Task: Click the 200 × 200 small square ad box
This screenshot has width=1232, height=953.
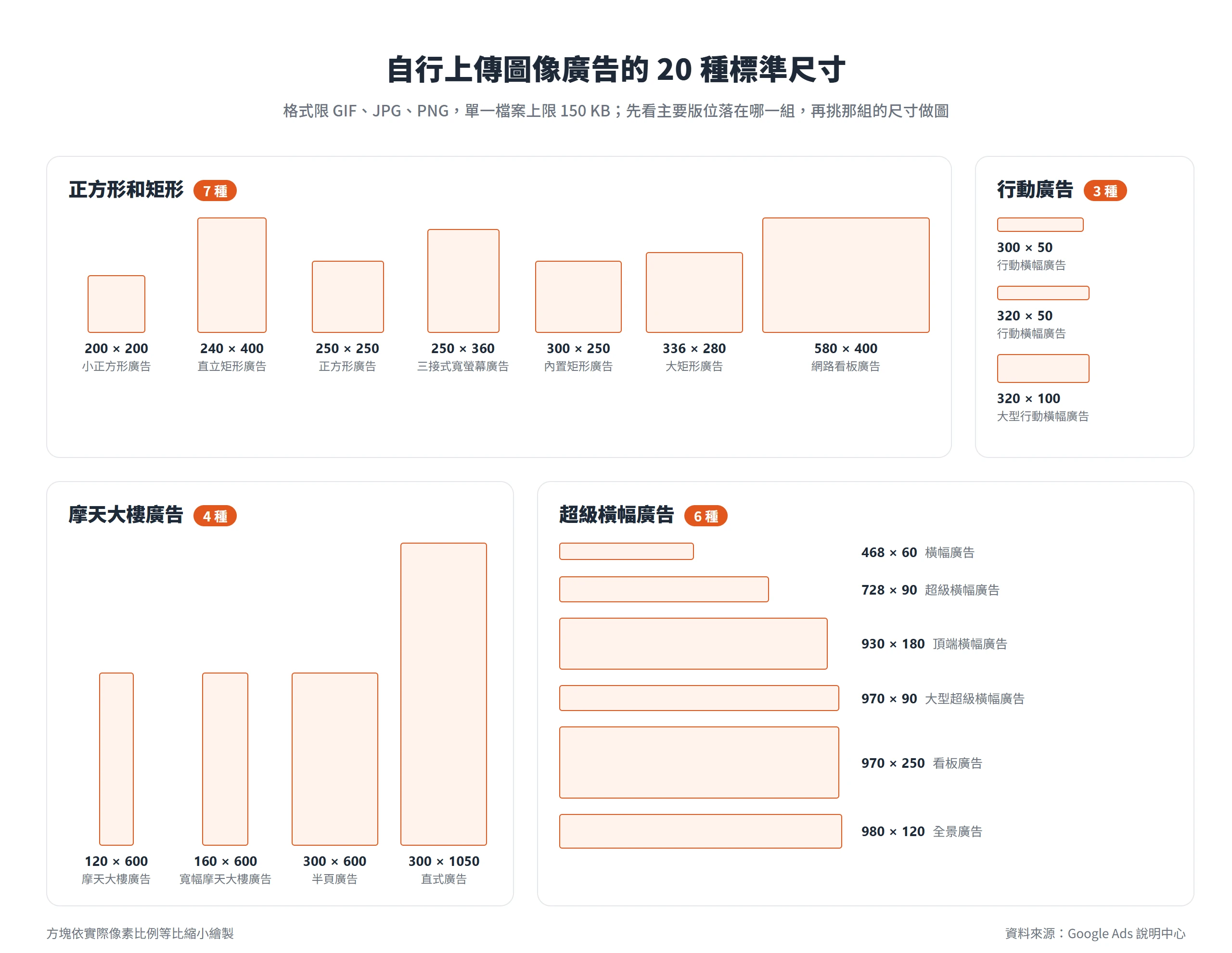Action: click(x=116, y=304)
